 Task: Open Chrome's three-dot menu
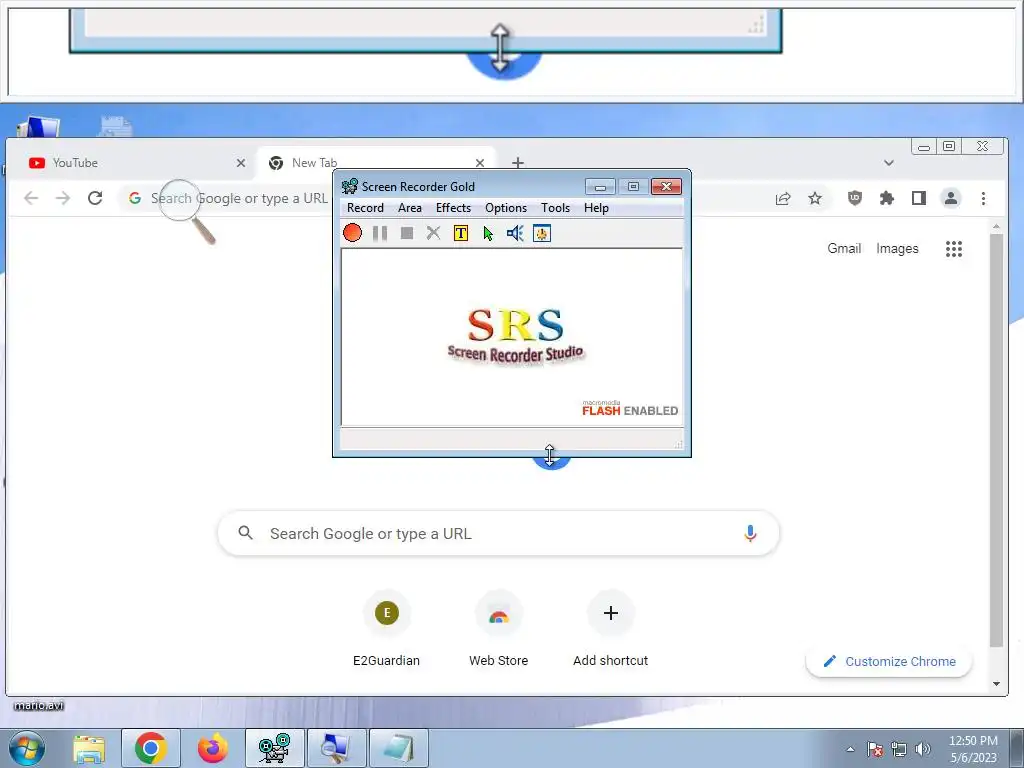[984, 198]
